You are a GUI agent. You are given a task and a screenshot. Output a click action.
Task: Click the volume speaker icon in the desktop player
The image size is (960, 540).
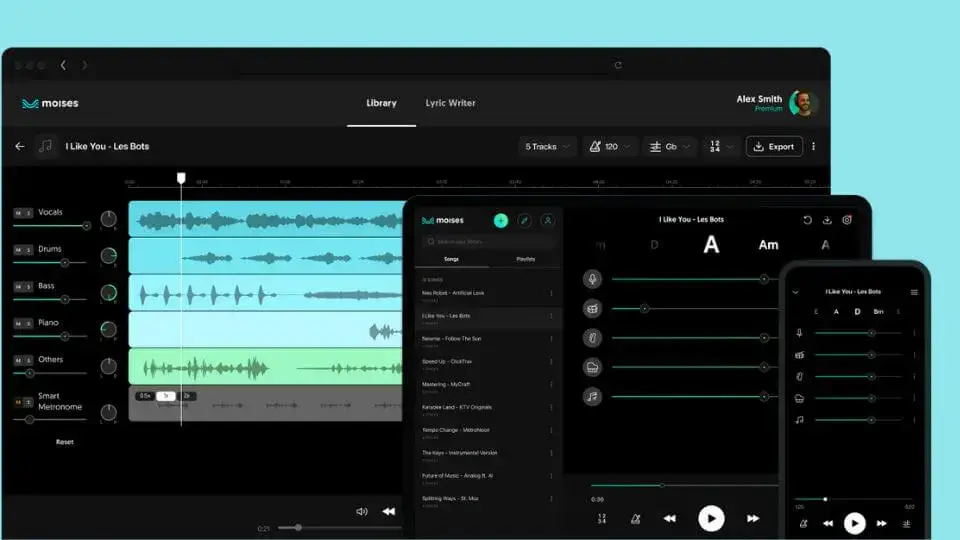[x=362, y=511]
